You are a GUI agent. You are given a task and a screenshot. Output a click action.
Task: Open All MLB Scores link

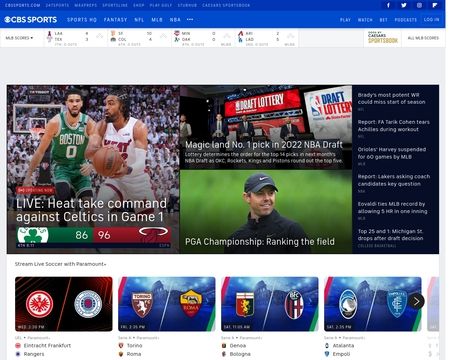tap(423, 38)
